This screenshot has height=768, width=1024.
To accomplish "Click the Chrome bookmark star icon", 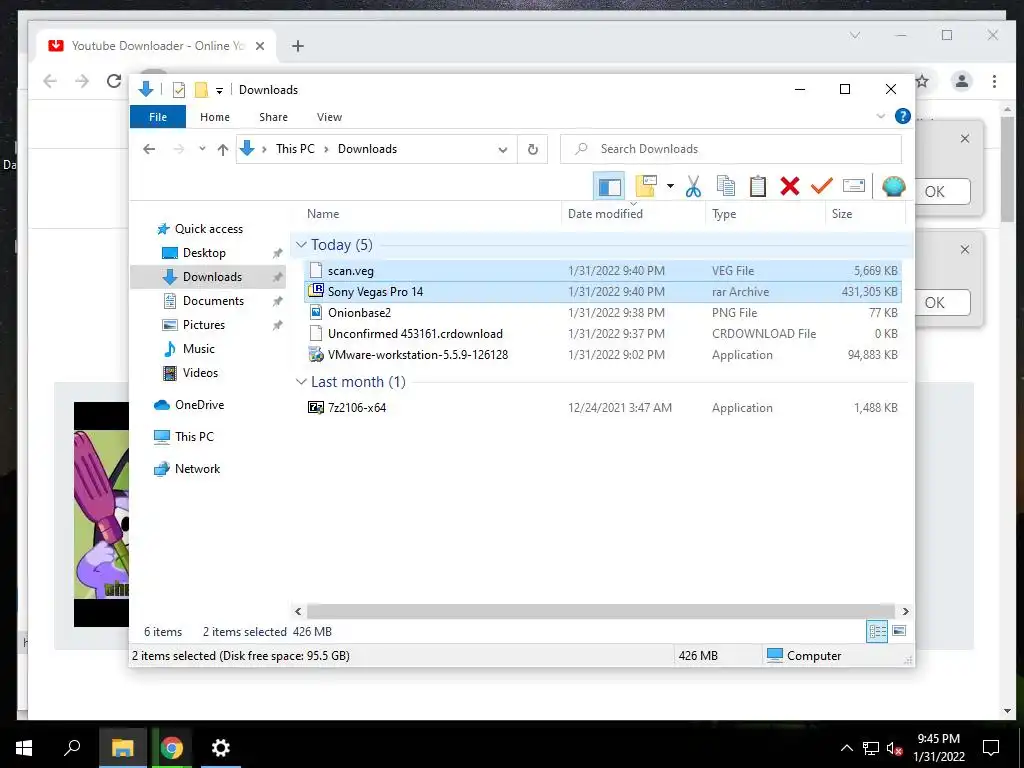I will tap(922, 81).
